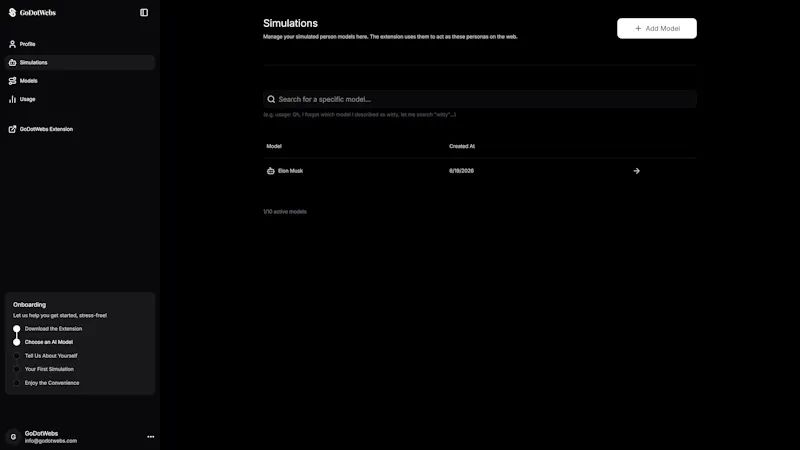Click the GoDotWebs brand name text
This screenshot has width=800, height=450.
tap(38, 13)
